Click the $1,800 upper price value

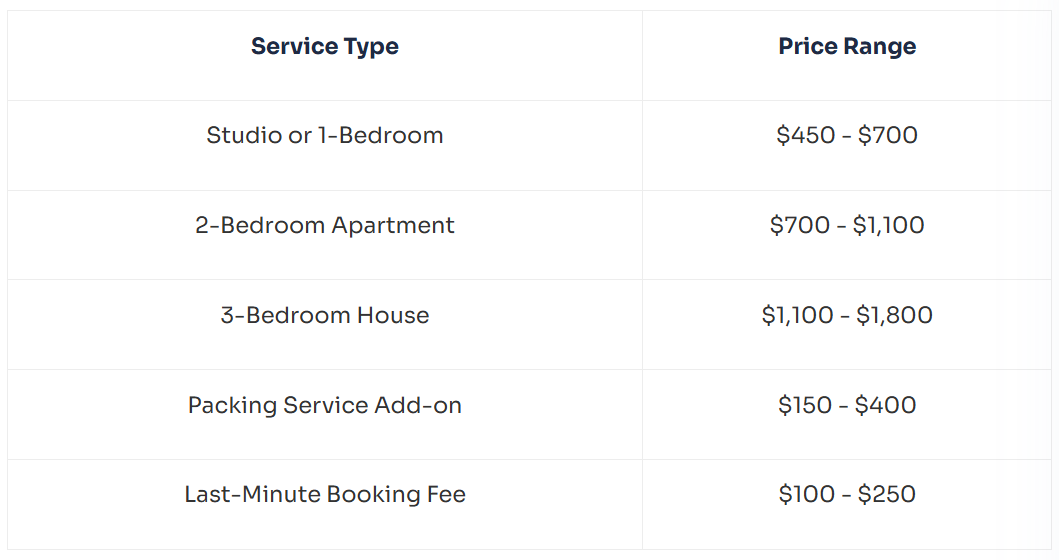click(894, 315)
